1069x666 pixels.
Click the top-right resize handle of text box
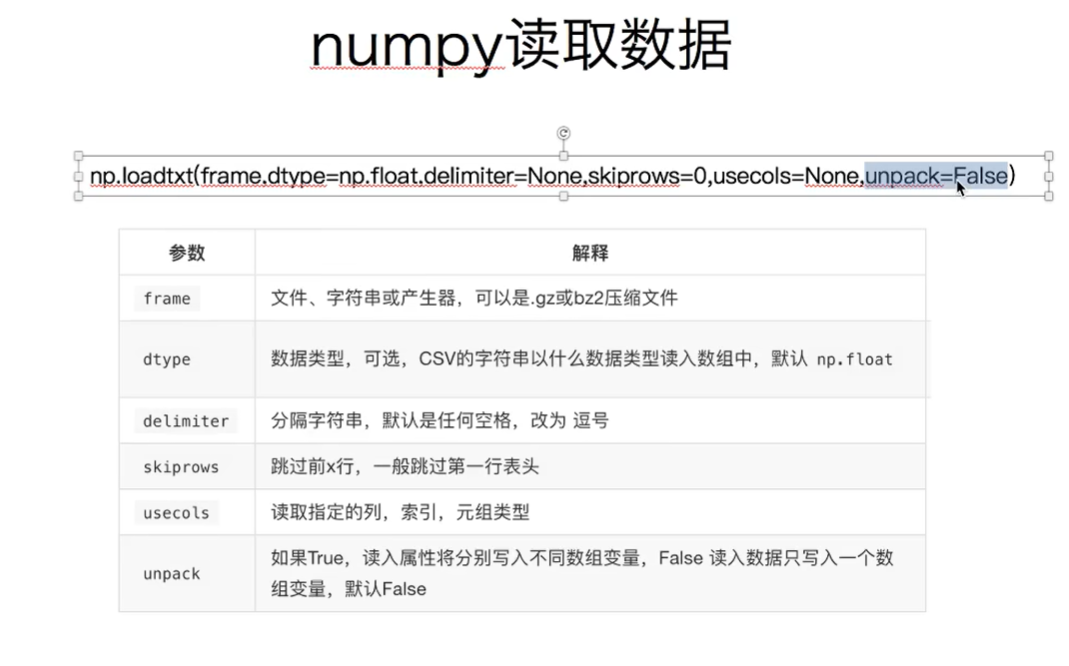[1049, 156]
